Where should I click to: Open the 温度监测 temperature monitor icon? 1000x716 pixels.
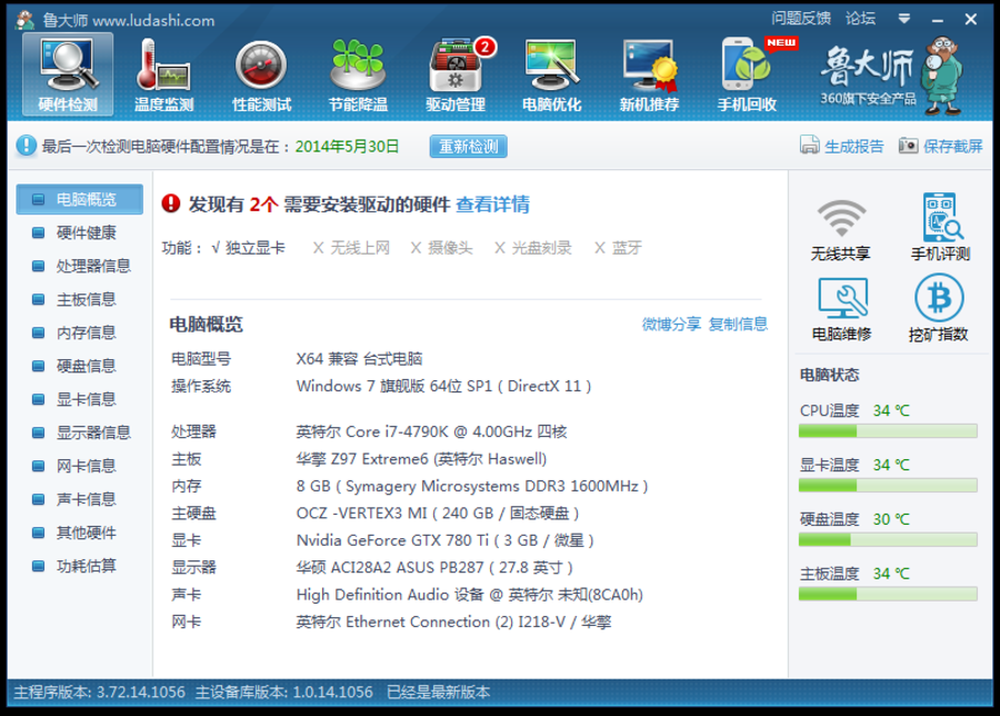163,75
